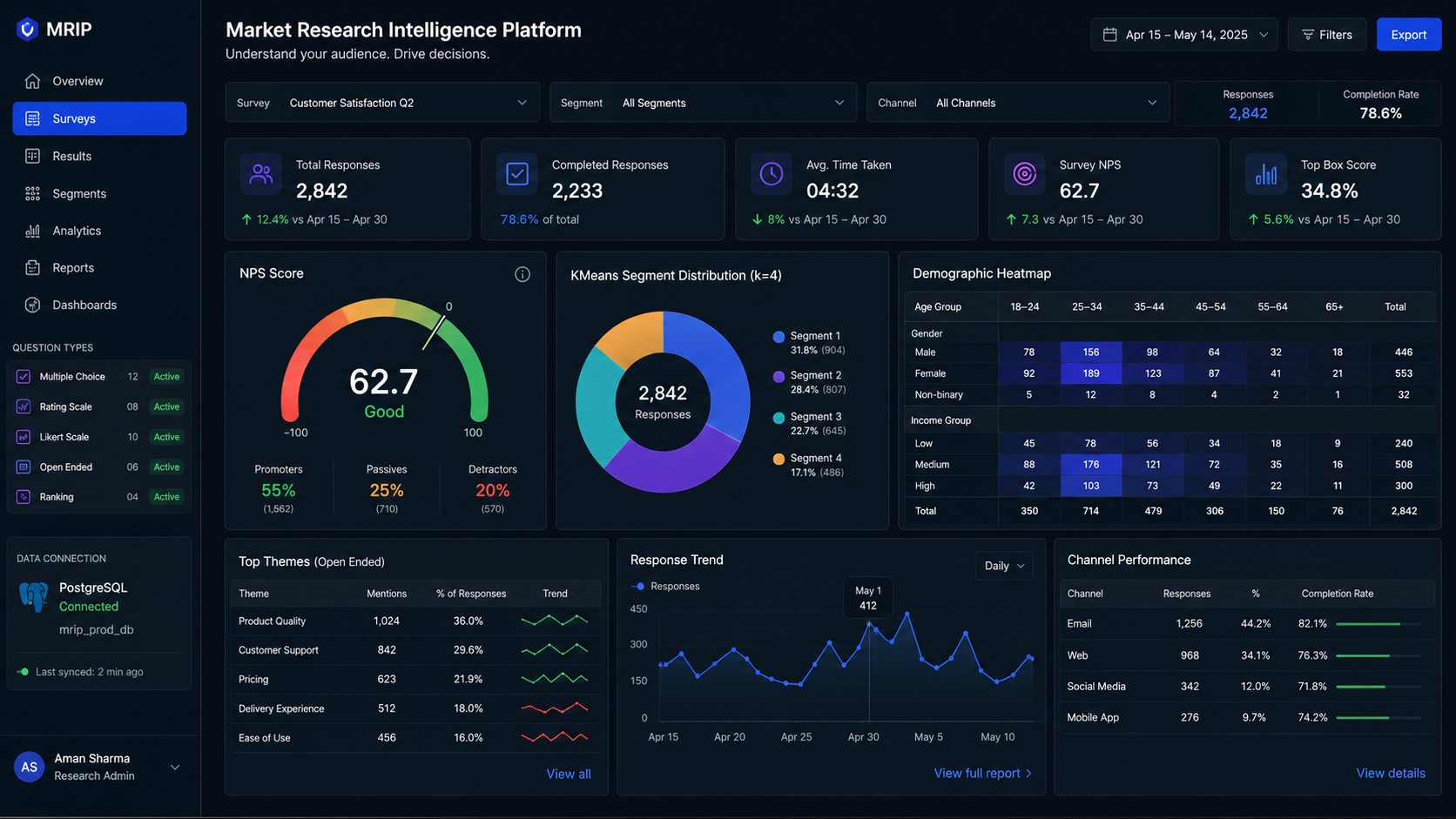Open the date range Apr 15 – May 14 picker
This screenshot has height=819, width=1456.
(x=1184, y=35)
